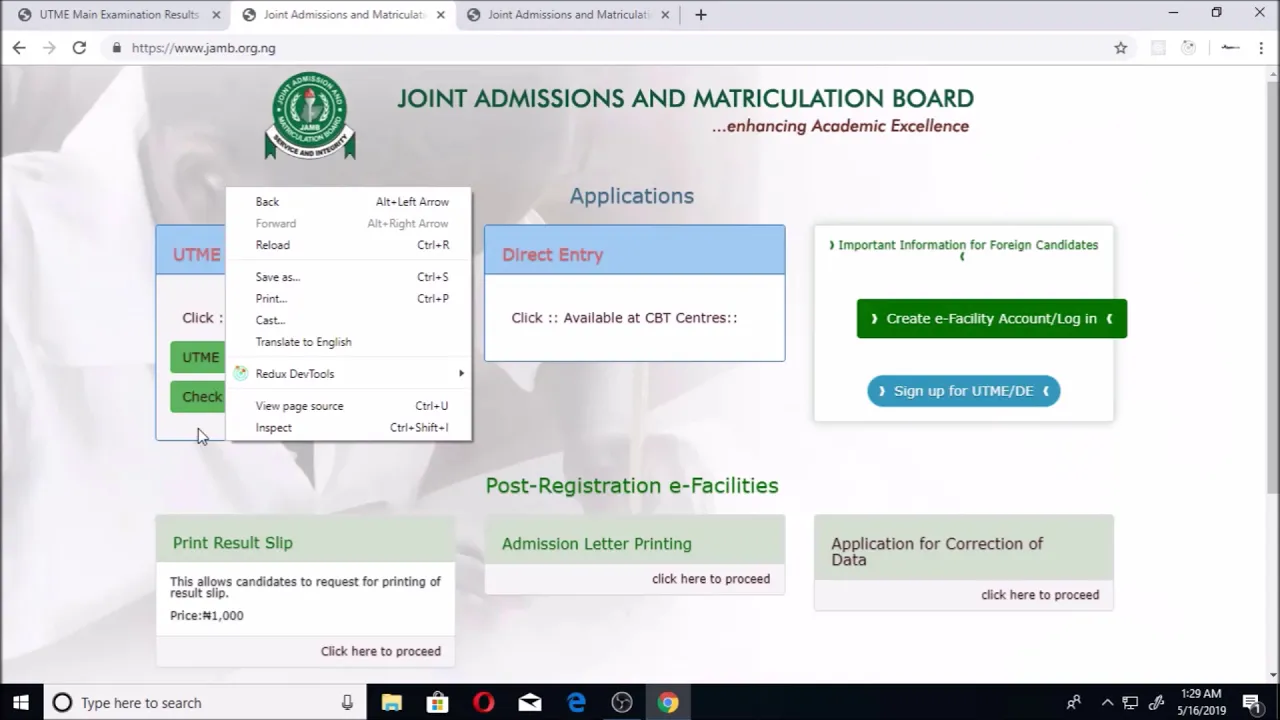Switch to third Joint Admissions tab

point(568,15)
